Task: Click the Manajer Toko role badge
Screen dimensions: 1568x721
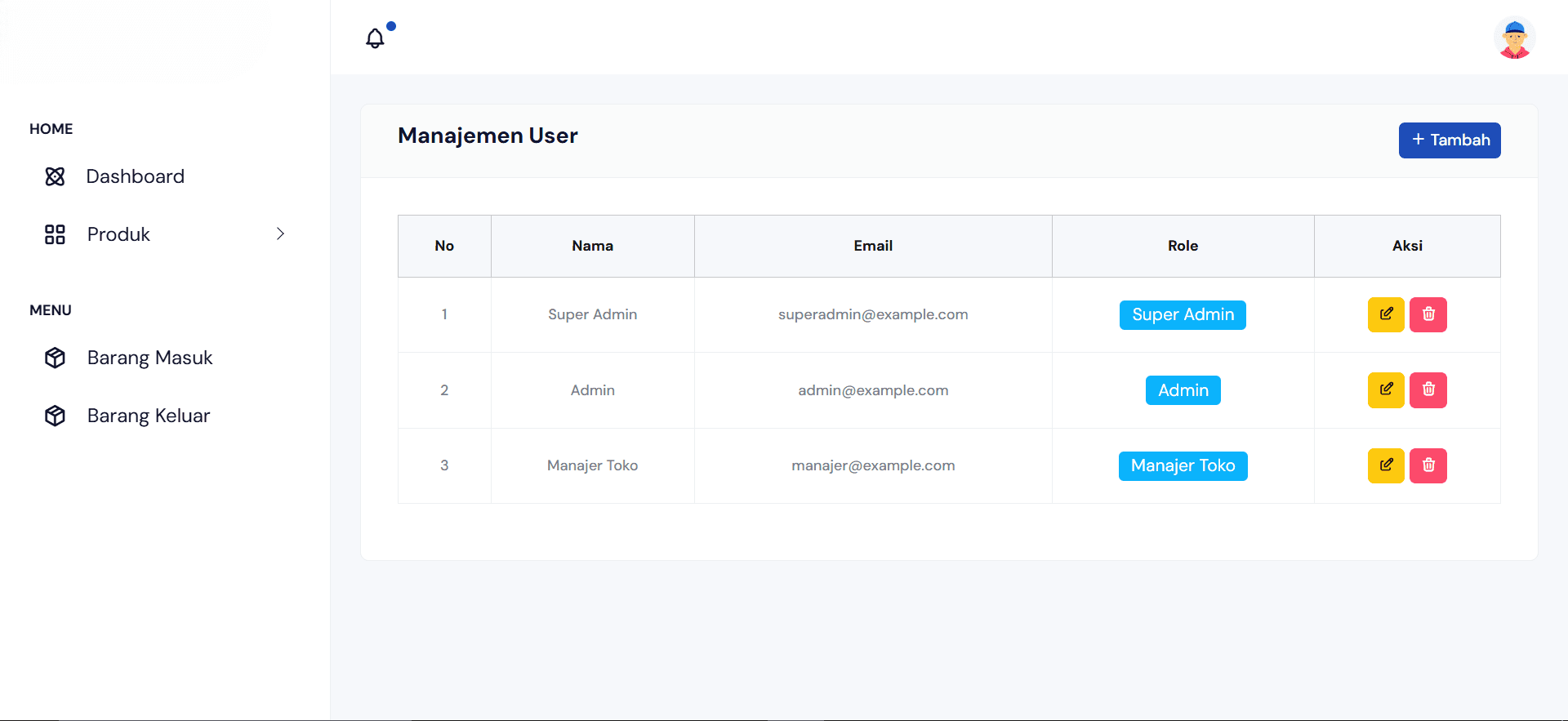Action: (x=1183, y=465)
